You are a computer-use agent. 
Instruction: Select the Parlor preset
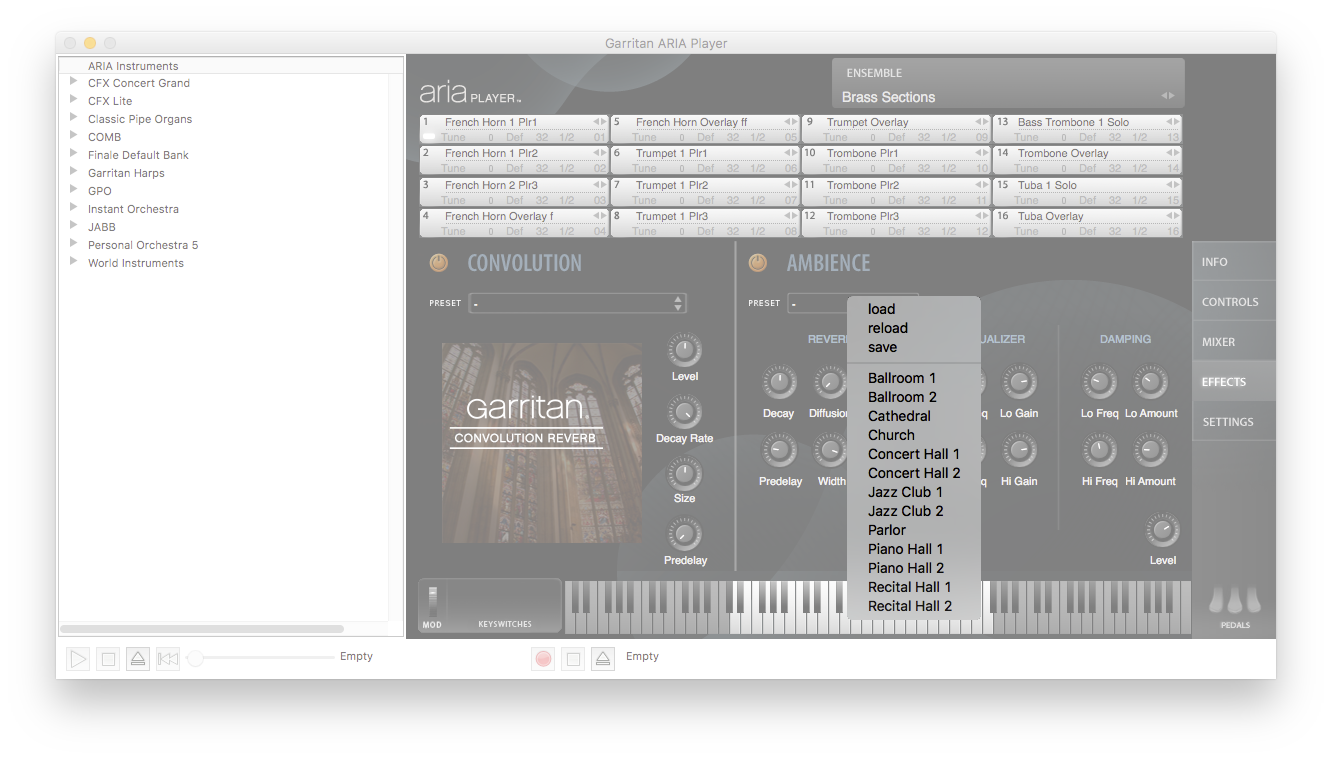tap(913, 530)
